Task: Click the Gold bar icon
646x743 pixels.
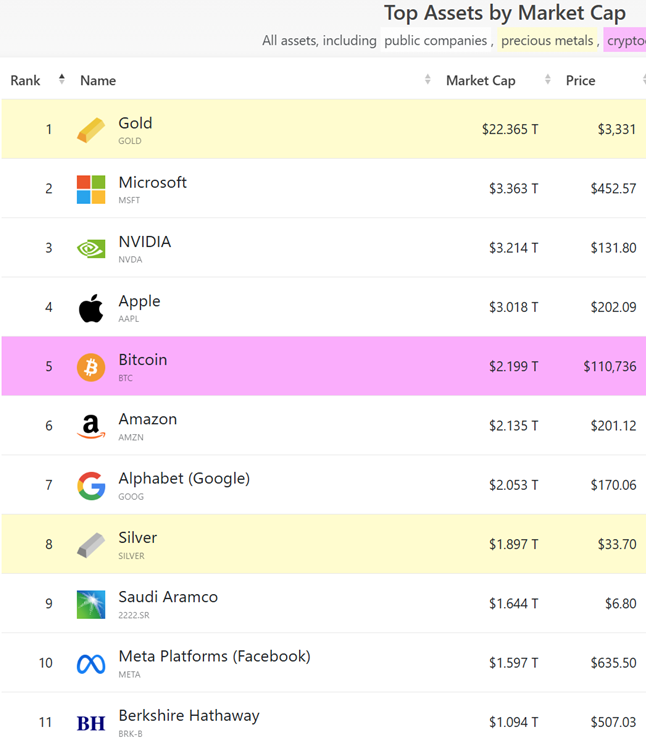Action: coord(91,129)
